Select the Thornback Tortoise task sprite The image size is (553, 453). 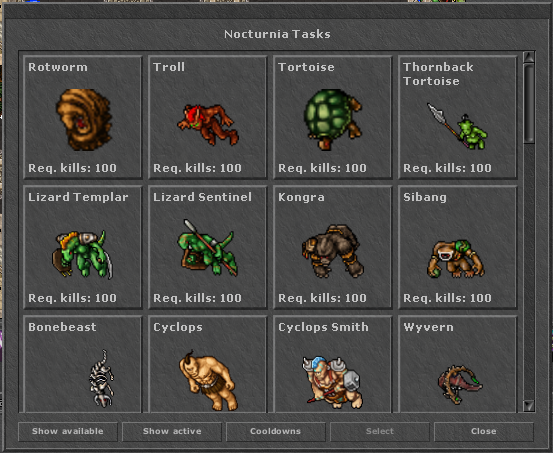coord(457,126)
